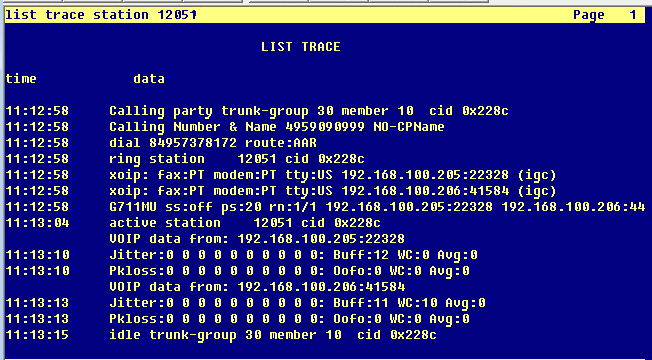652x360 pixels.
Task: Click 'Oofo:0' on the 11:13:10 Pkloss row
Action: coord(357,271)
